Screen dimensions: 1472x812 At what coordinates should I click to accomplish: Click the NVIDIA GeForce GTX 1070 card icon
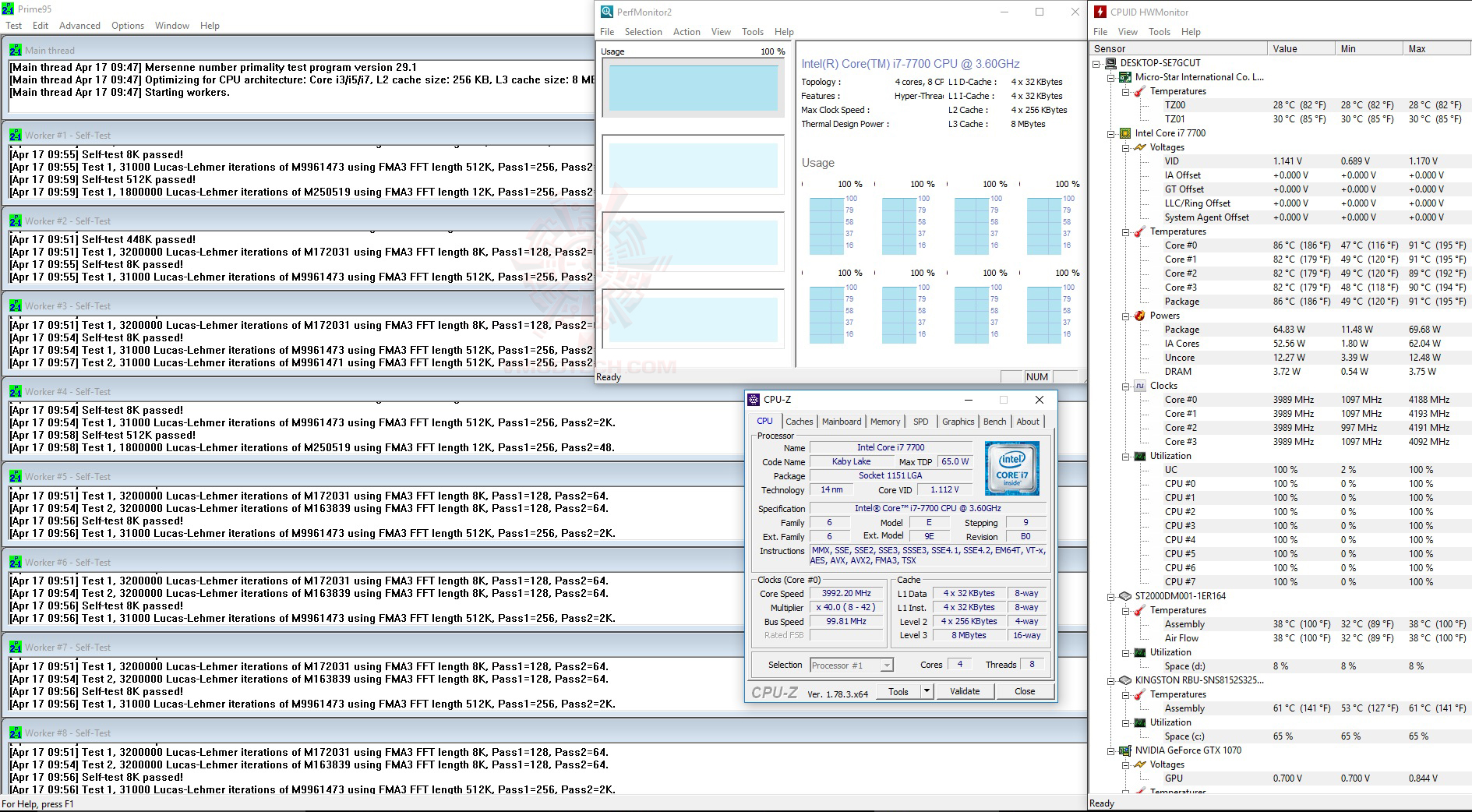tap(1125, 750)
